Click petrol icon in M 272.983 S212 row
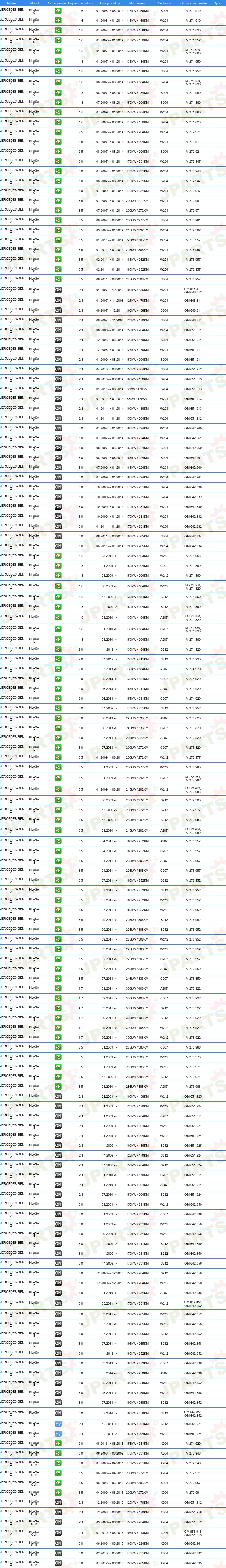 (58, 820)
